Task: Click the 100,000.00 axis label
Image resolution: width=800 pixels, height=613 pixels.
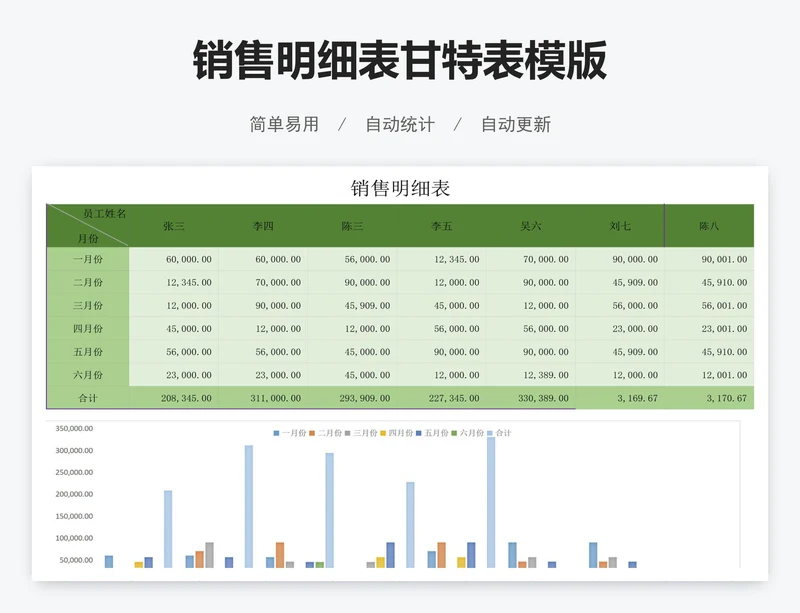Action: tap(74, 538)
